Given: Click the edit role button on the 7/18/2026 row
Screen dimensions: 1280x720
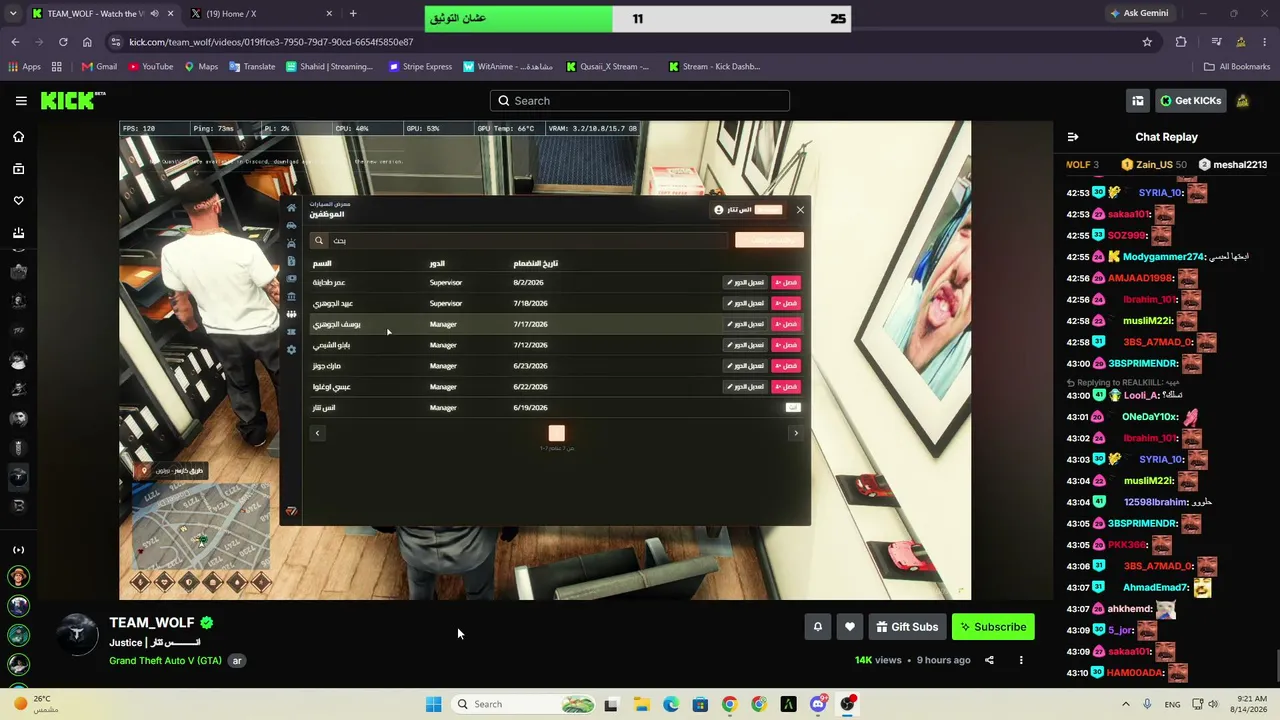Looking at the screenshot, I should [745, 303].
